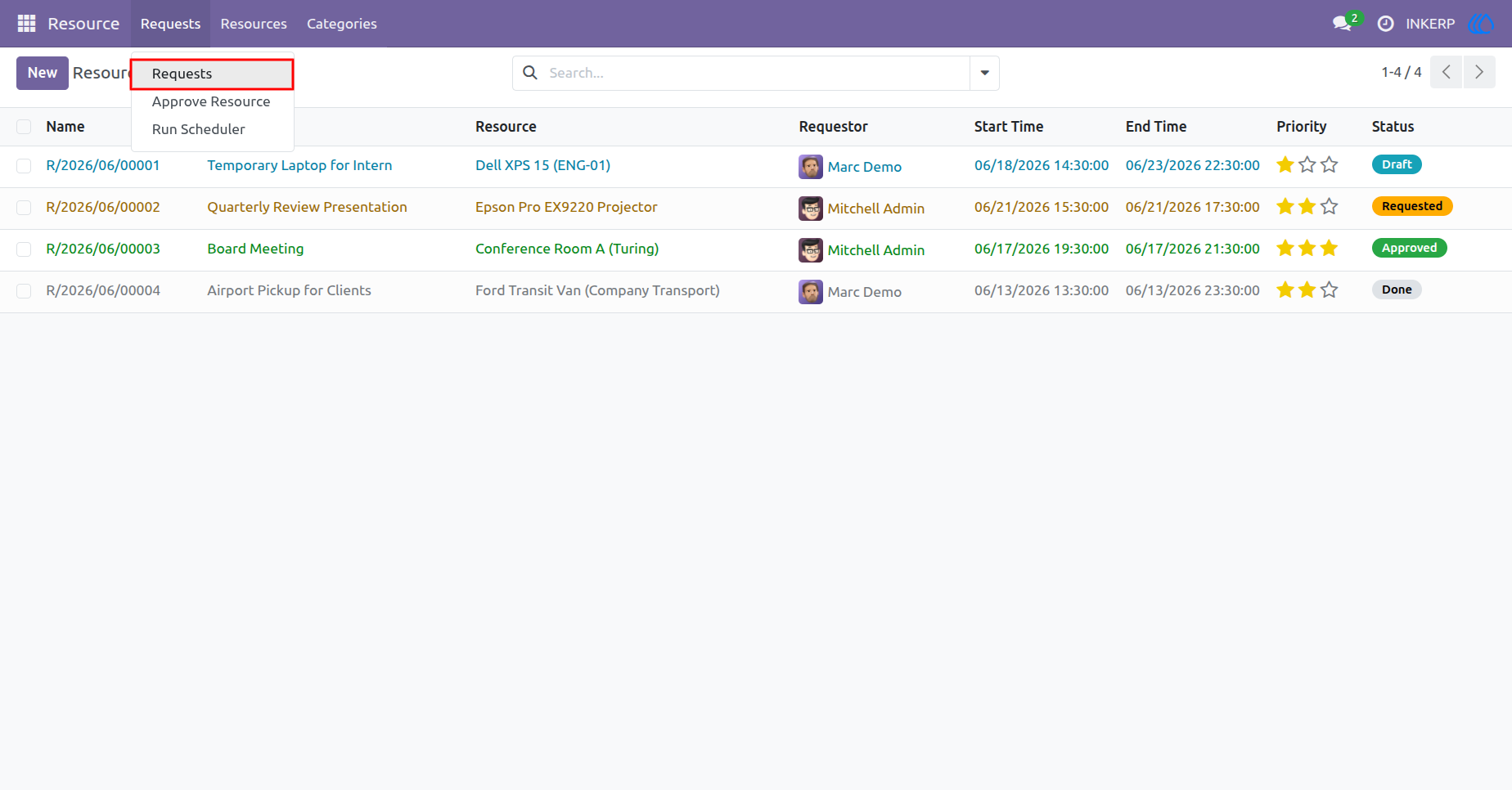The height and width of the screenshot is (790, 1512).
Task: Open the Categories top menu
Action: click(342, 24)
